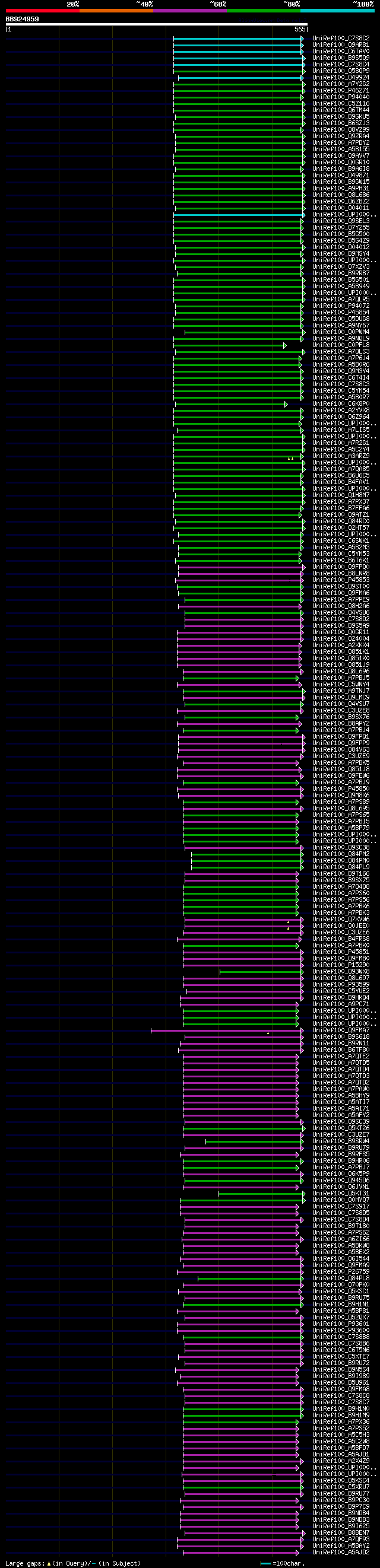Click the UniRef100_O04011 label
This screenshot has height=1568, width=380.
click(x=341, y=208)
